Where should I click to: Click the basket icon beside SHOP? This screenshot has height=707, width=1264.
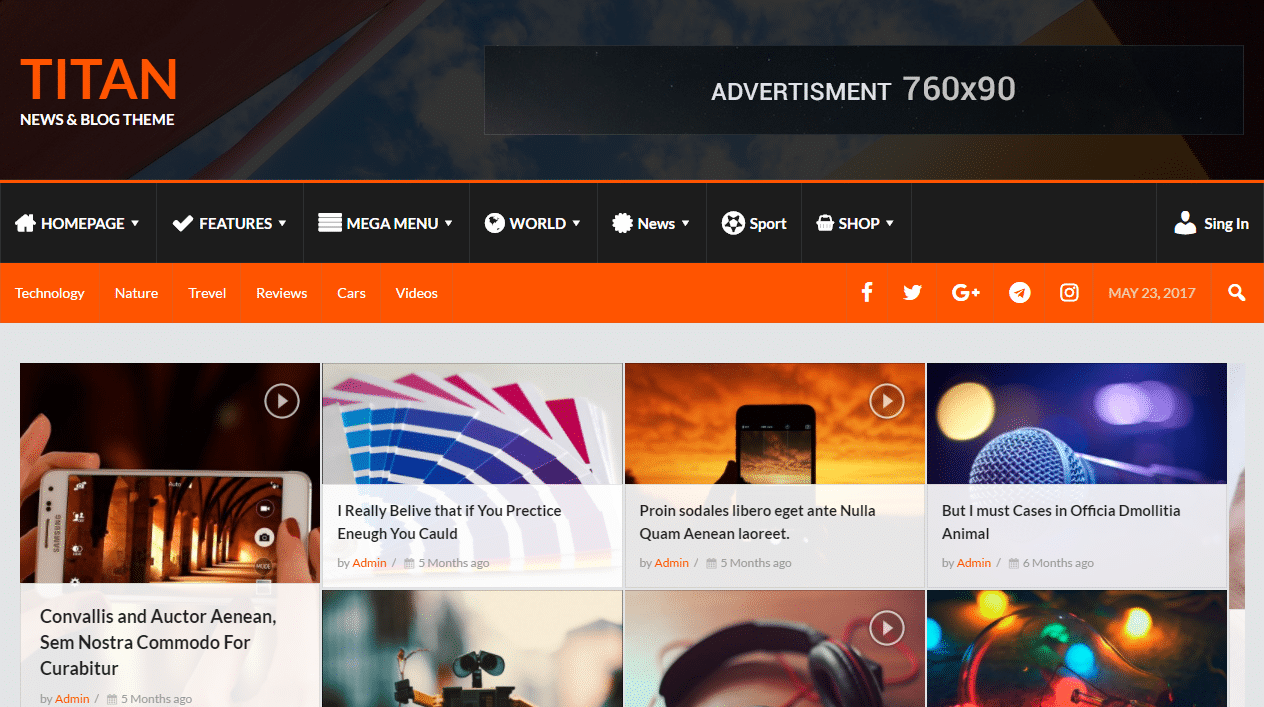[825, 223]
